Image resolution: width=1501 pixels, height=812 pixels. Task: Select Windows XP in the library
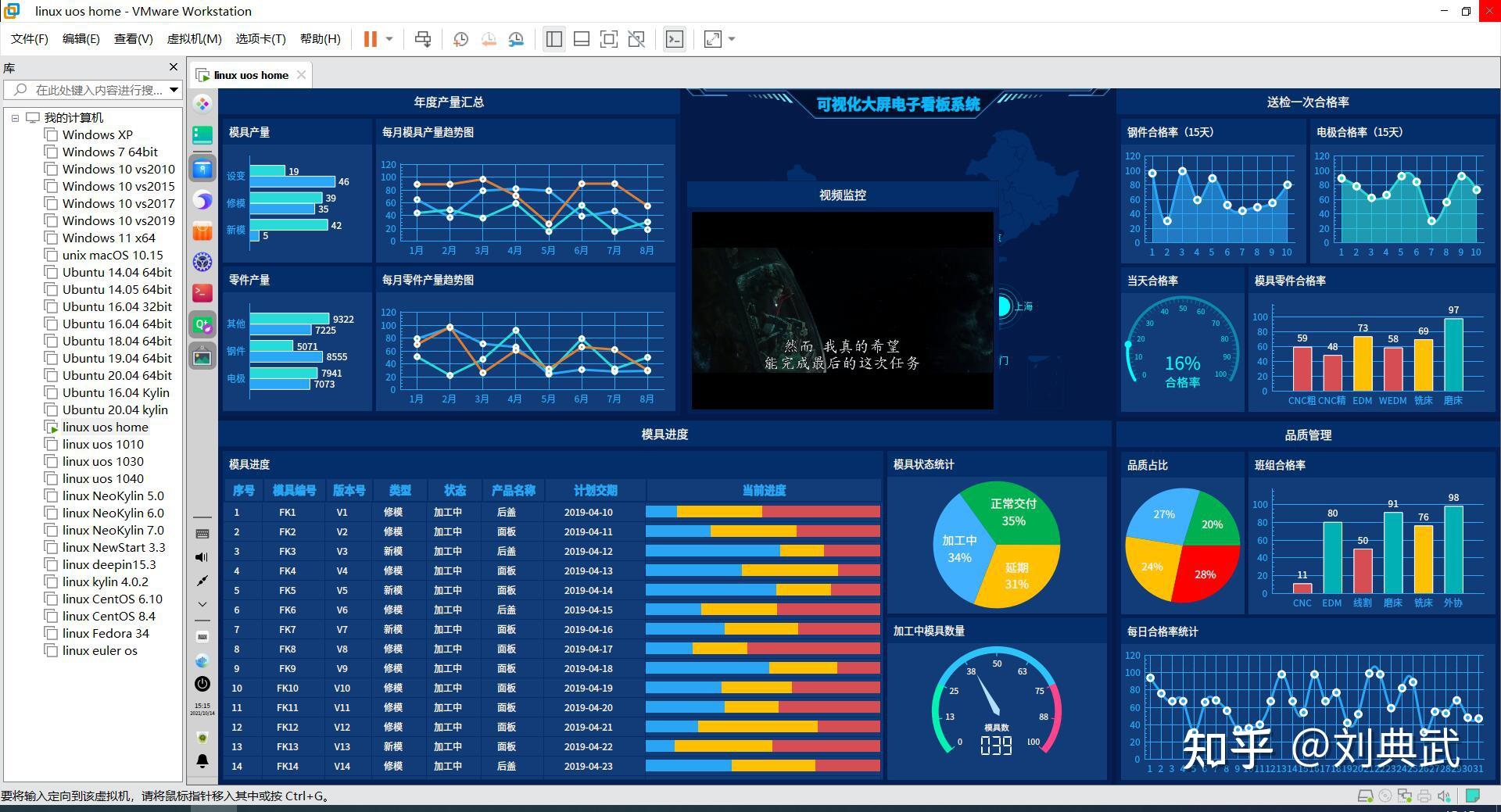pyautogui.click(x=98, y=134)
